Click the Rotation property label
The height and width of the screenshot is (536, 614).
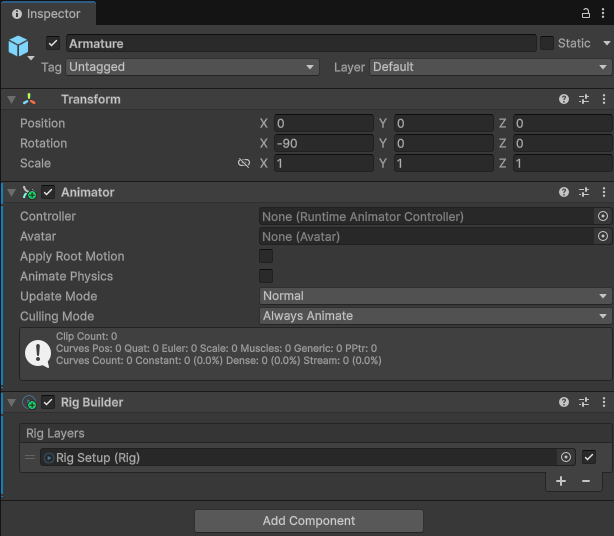pyautogui.click(x=43, y=143)
